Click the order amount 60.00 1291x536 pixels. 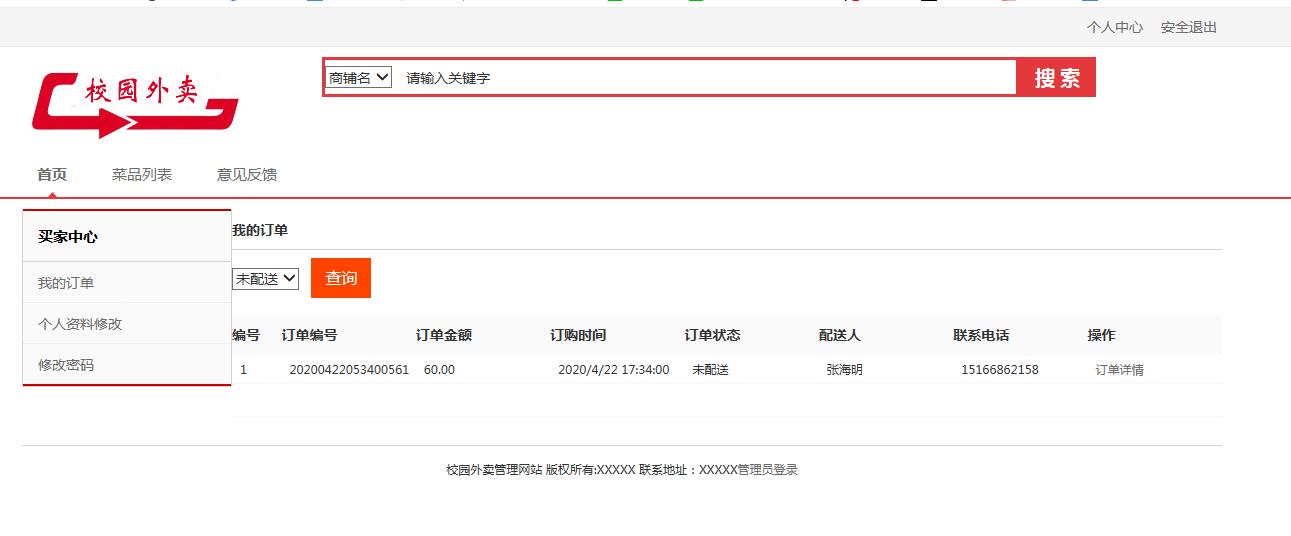[439, 370]
